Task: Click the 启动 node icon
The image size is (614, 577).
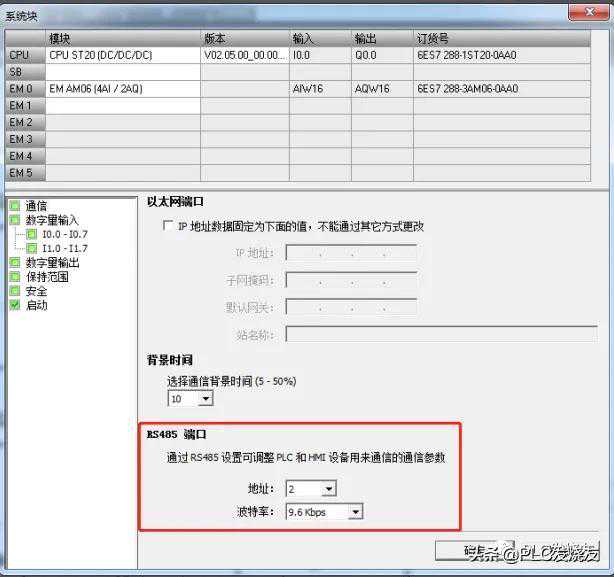Action: coord(15,305)
